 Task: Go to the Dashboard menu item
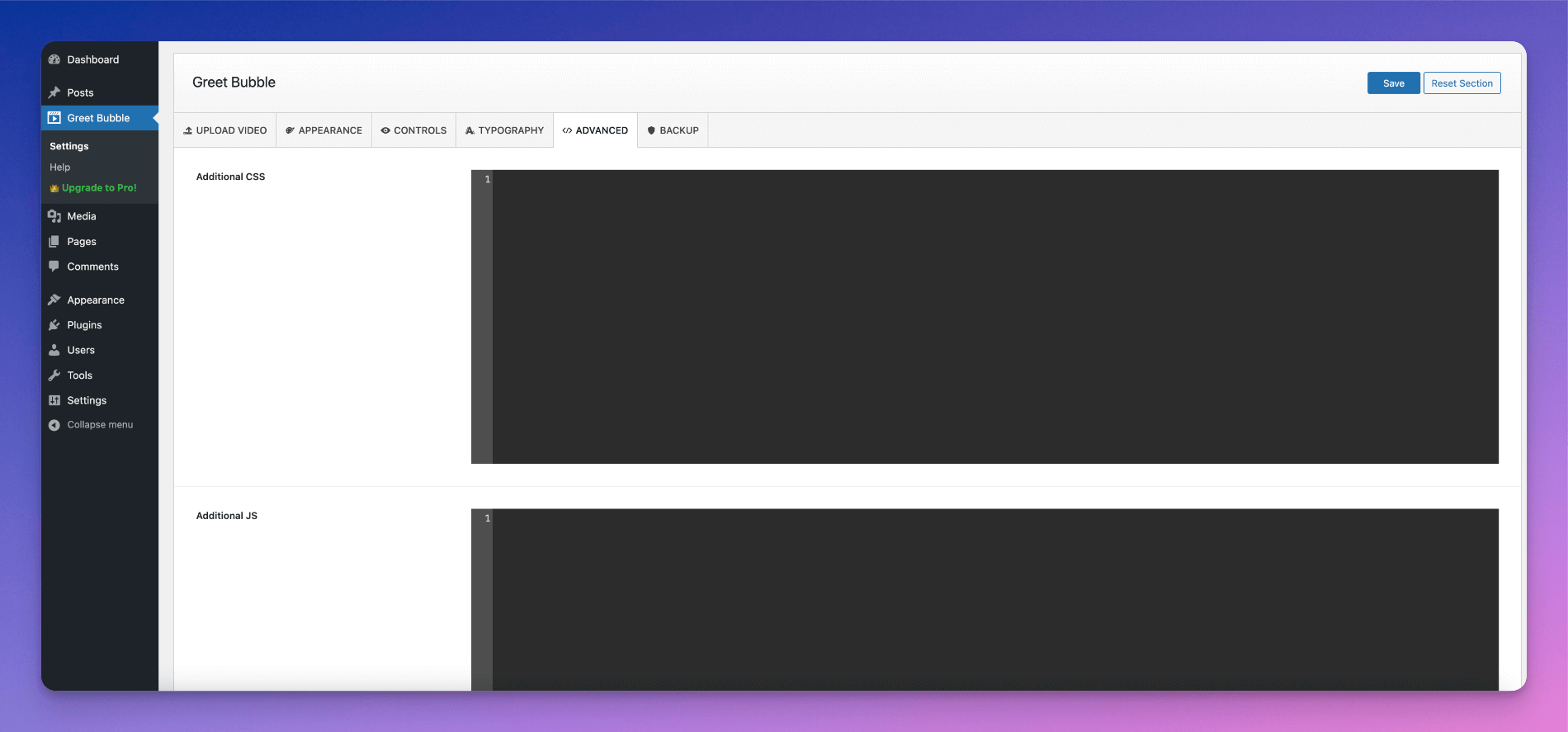coord(100,59)
